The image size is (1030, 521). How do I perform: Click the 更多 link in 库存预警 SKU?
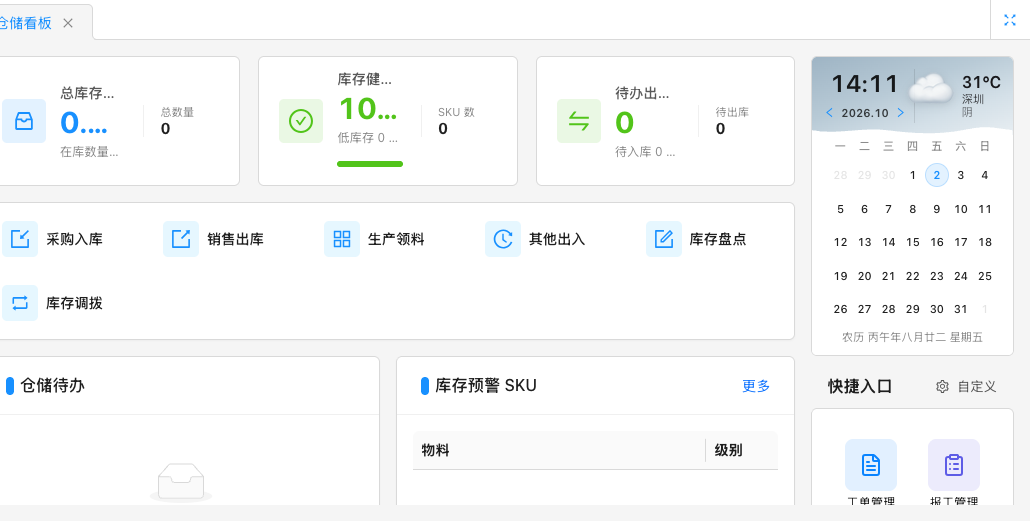(756, 386)
